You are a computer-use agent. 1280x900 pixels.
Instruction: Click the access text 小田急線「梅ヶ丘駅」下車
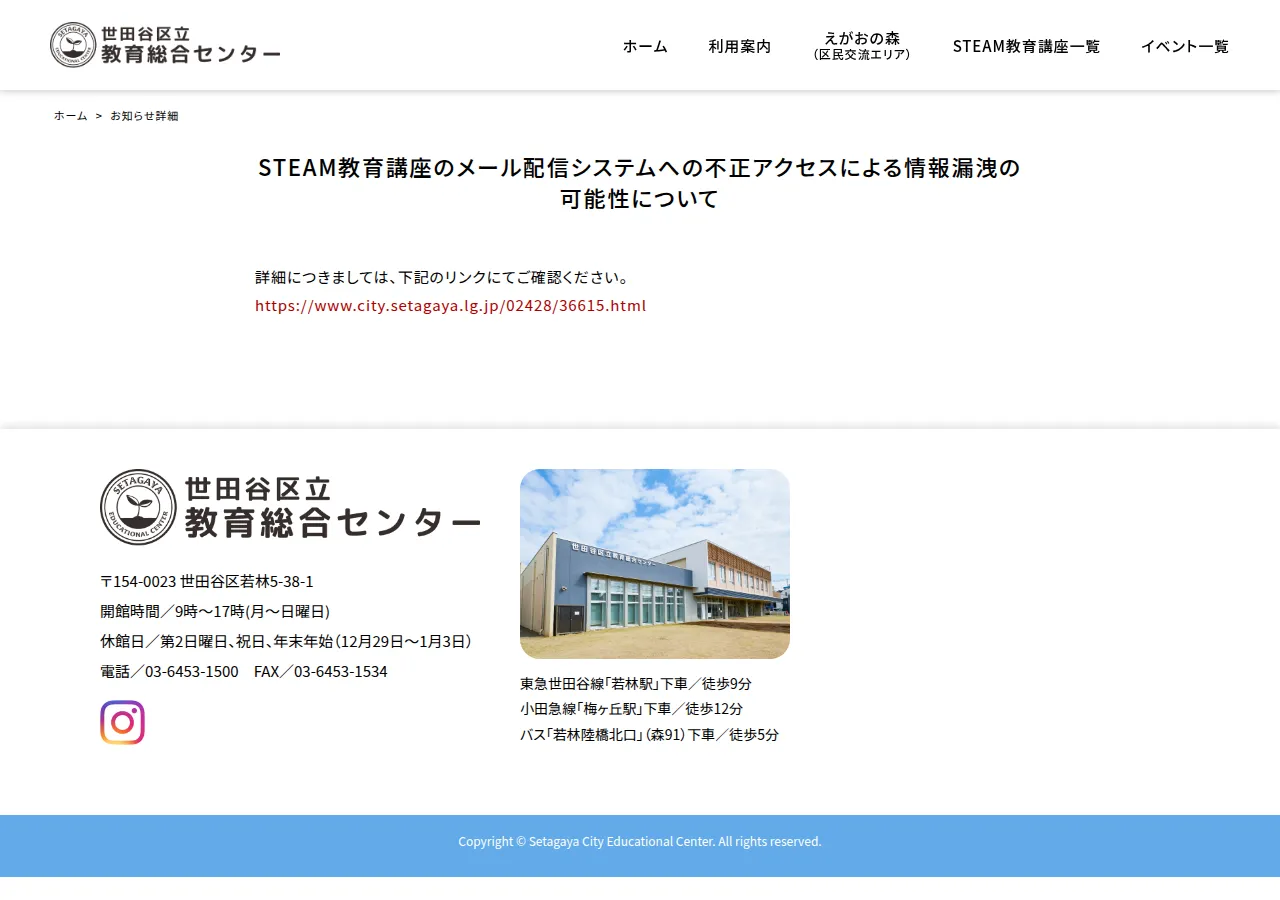coord(632,709)
